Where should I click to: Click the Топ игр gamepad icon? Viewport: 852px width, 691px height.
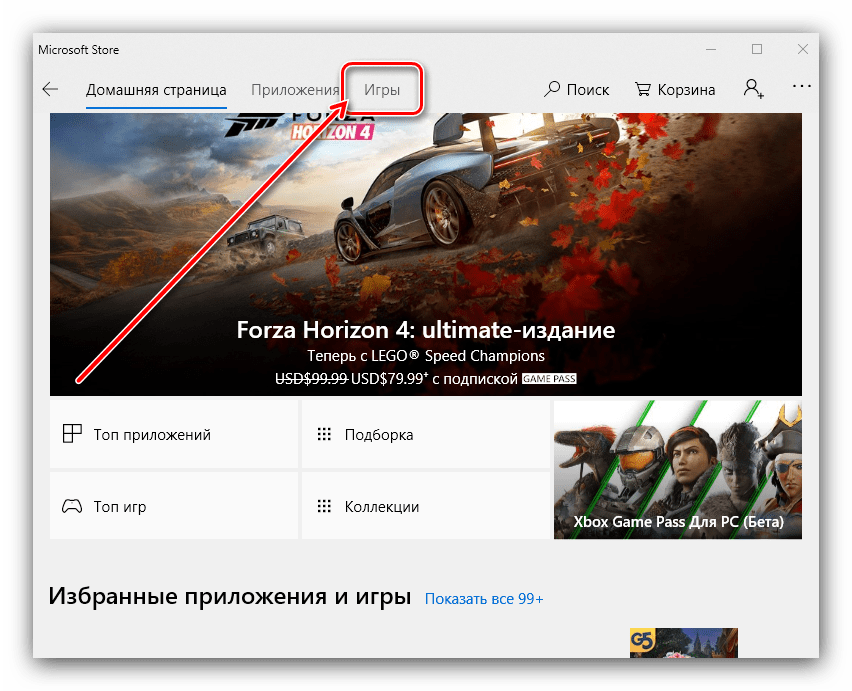72,506
